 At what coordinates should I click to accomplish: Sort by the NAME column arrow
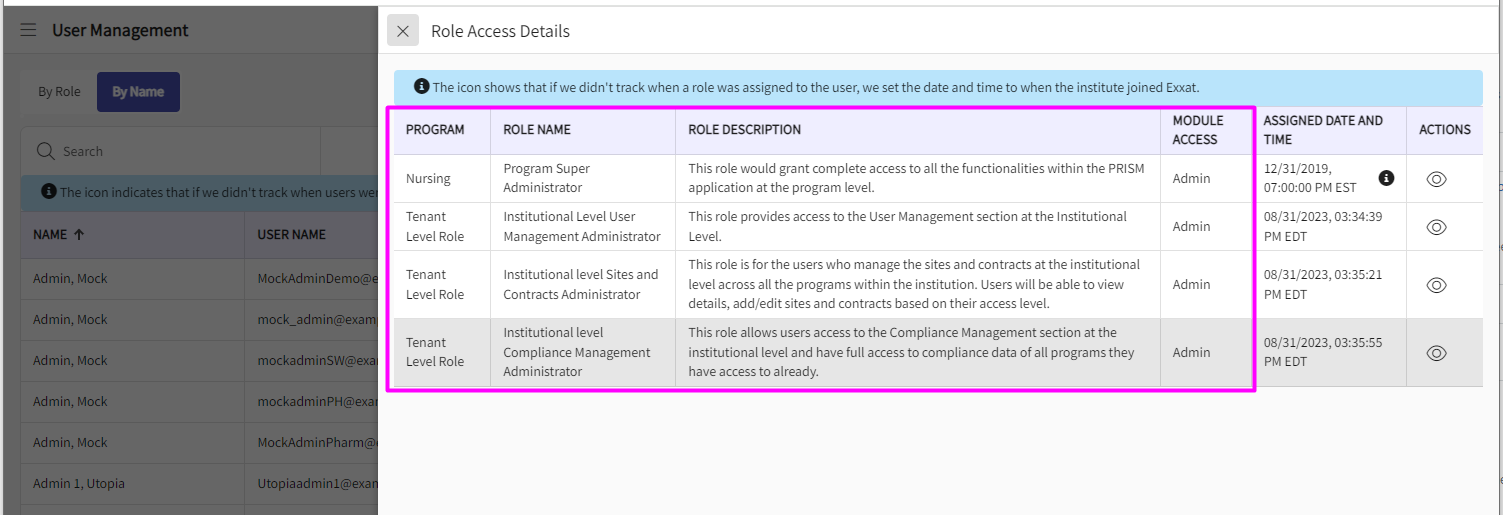coord(79,235)
